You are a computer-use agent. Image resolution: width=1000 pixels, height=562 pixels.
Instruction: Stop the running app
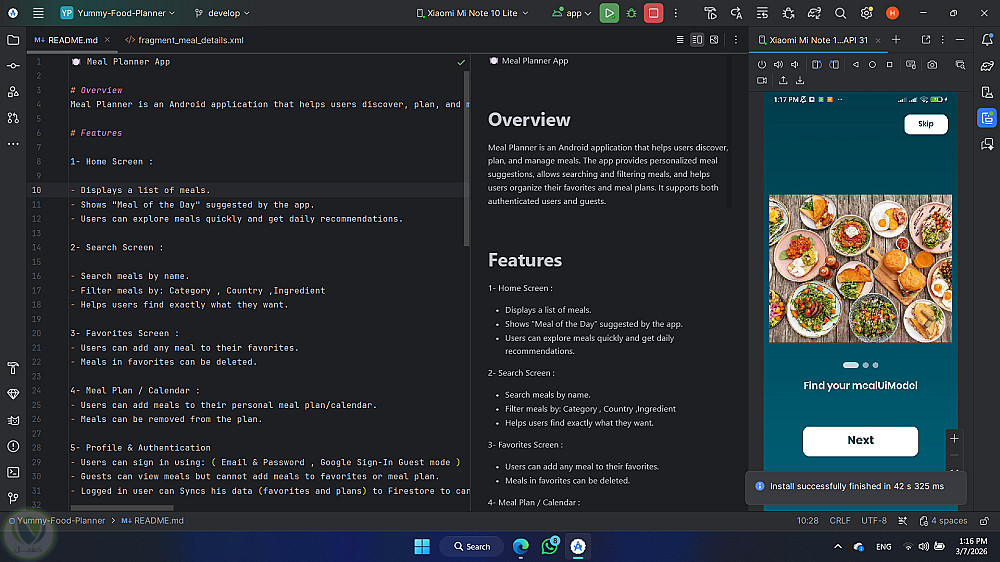(653, 13)
